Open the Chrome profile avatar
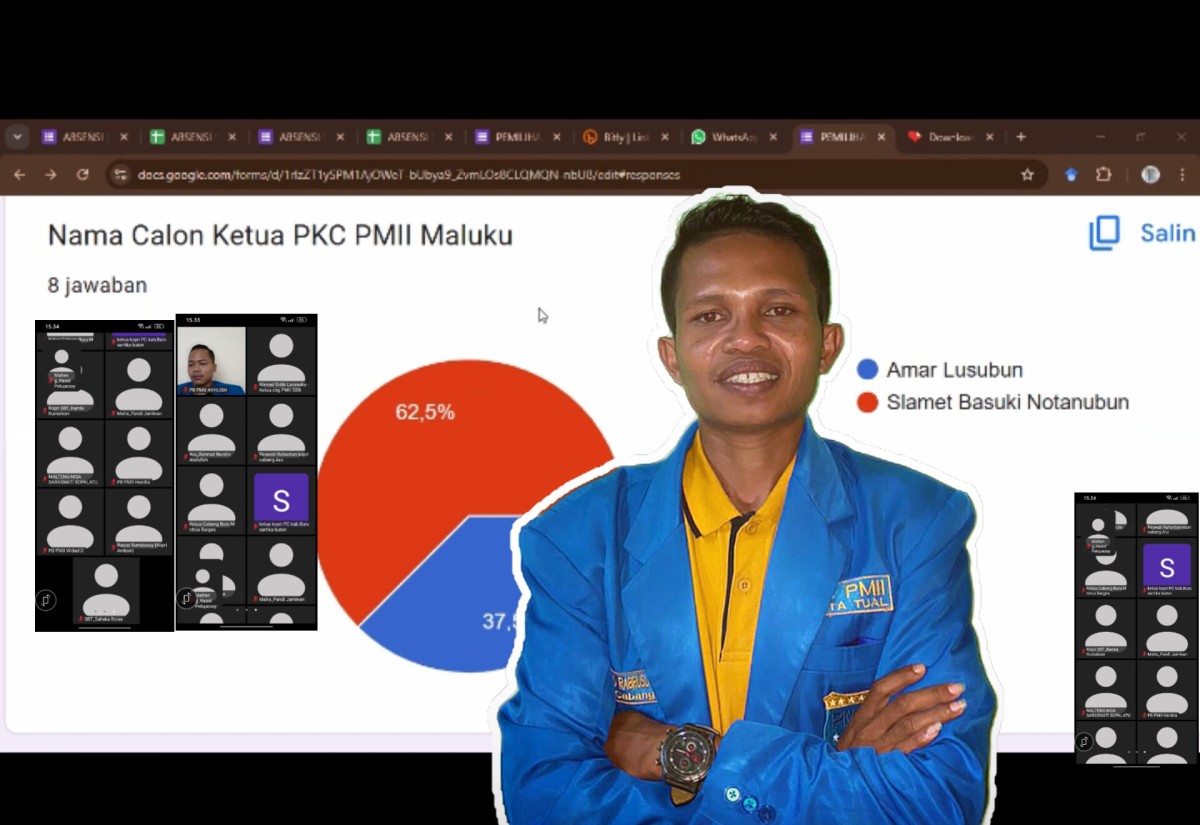The width and height of the screenshot is (1200, 825). [1150, 175]
